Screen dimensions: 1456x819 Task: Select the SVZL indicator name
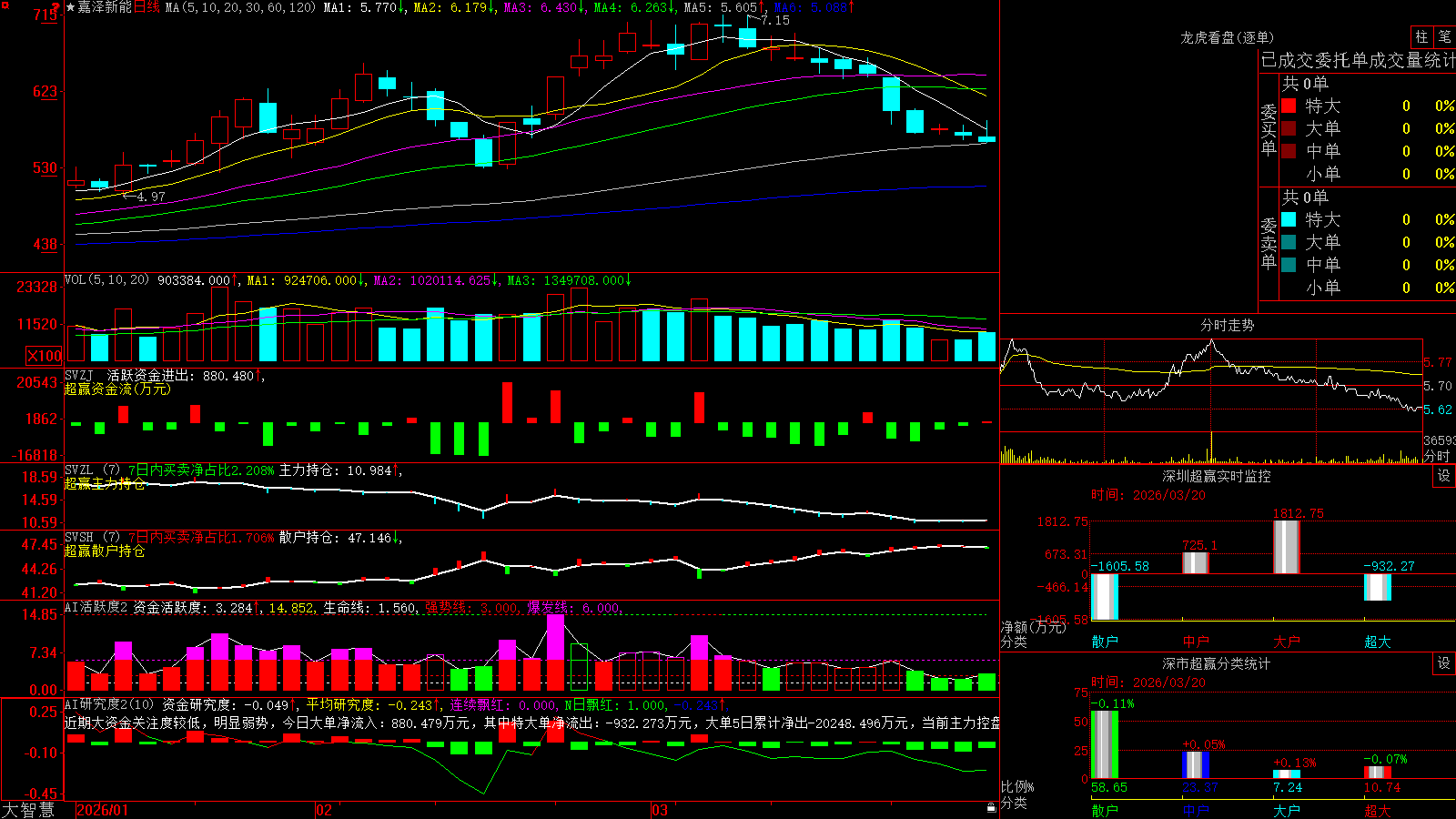coord(78,470)
